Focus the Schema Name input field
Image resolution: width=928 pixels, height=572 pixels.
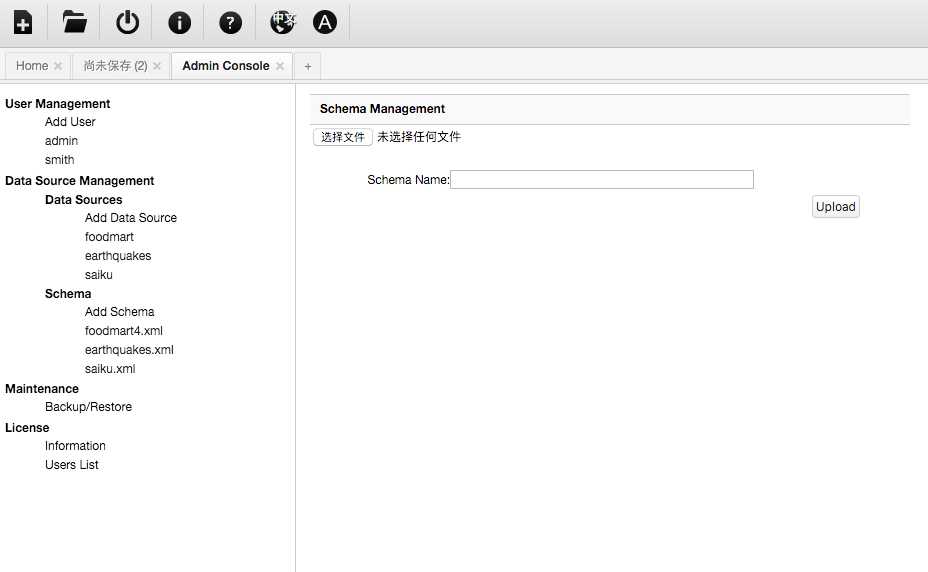602,179
